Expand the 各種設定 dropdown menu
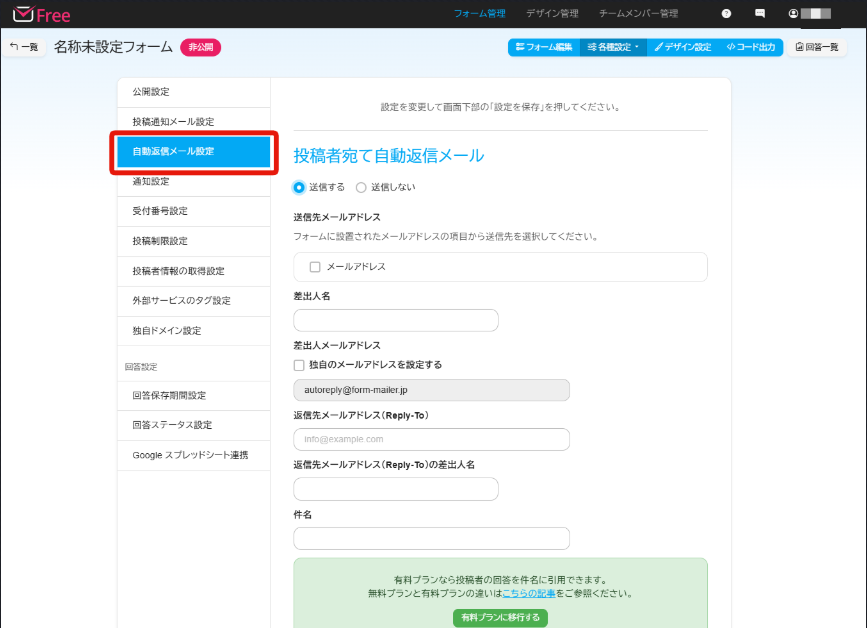Screen dimensions: 867x628 [612, 47]
